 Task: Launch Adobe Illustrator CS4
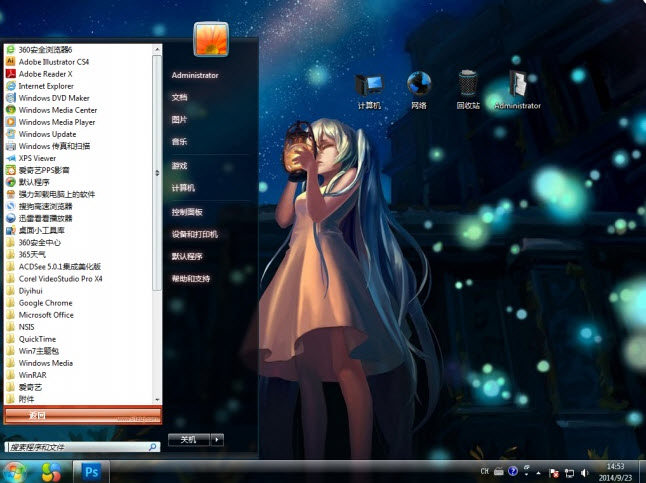coord(48,62)
